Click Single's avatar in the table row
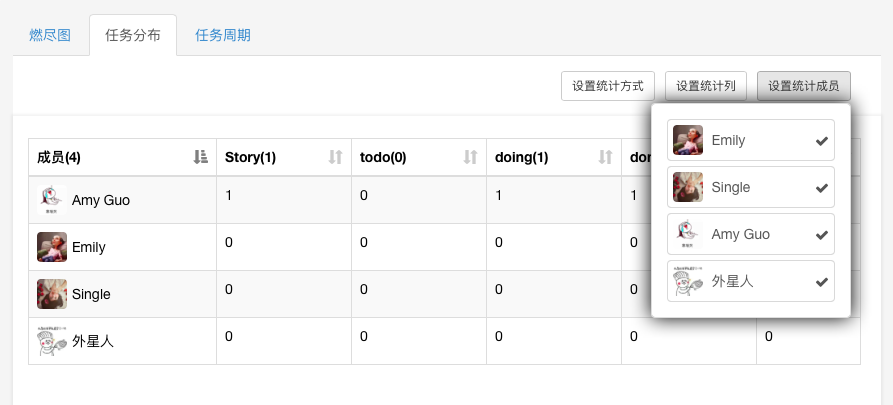Image resolution: width=893 pixels, height=405 pixels. point(52,294)
